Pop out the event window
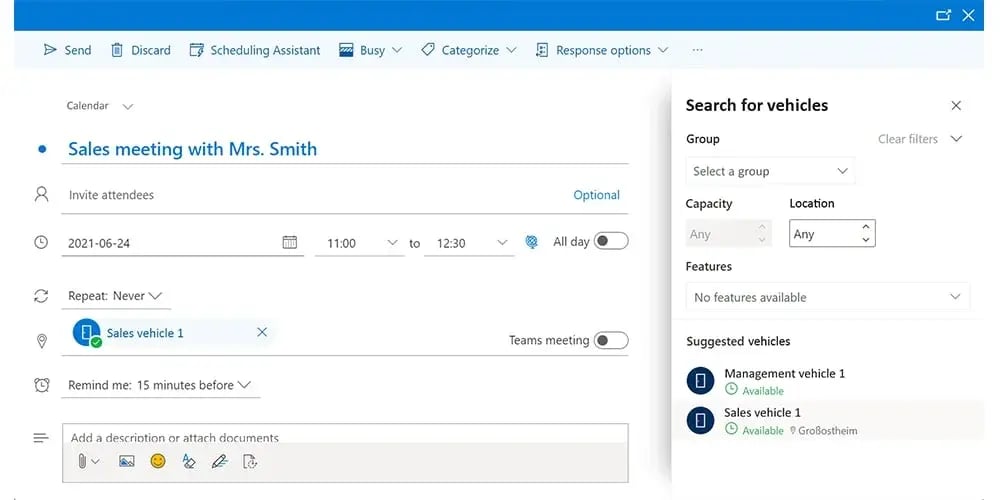 tap(943, 15)
